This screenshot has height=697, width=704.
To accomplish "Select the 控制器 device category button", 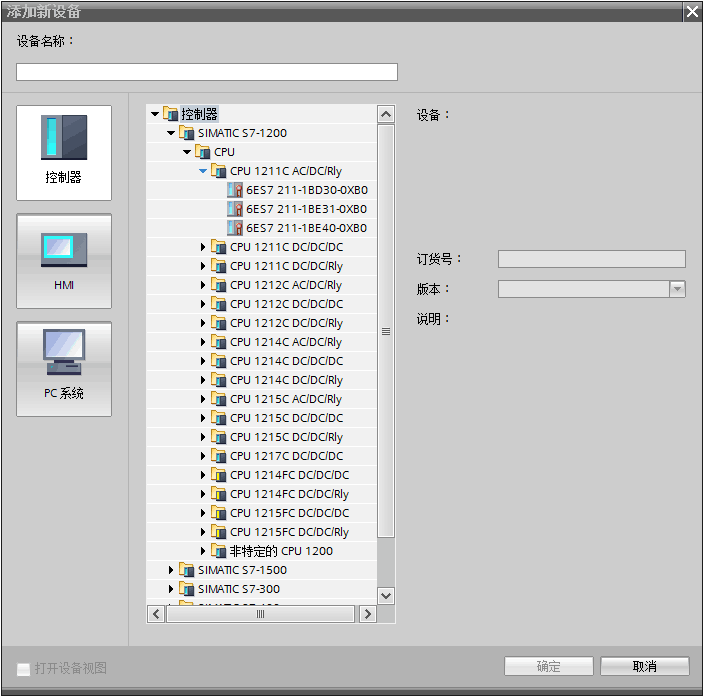I will tap(64, 153).
